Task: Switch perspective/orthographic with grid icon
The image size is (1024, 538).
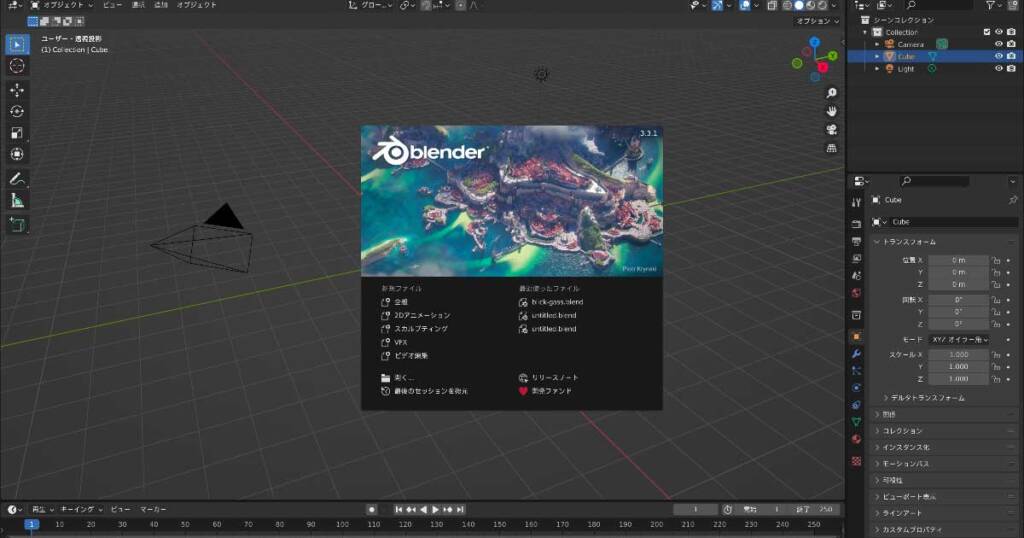Action: coord(831,148)
